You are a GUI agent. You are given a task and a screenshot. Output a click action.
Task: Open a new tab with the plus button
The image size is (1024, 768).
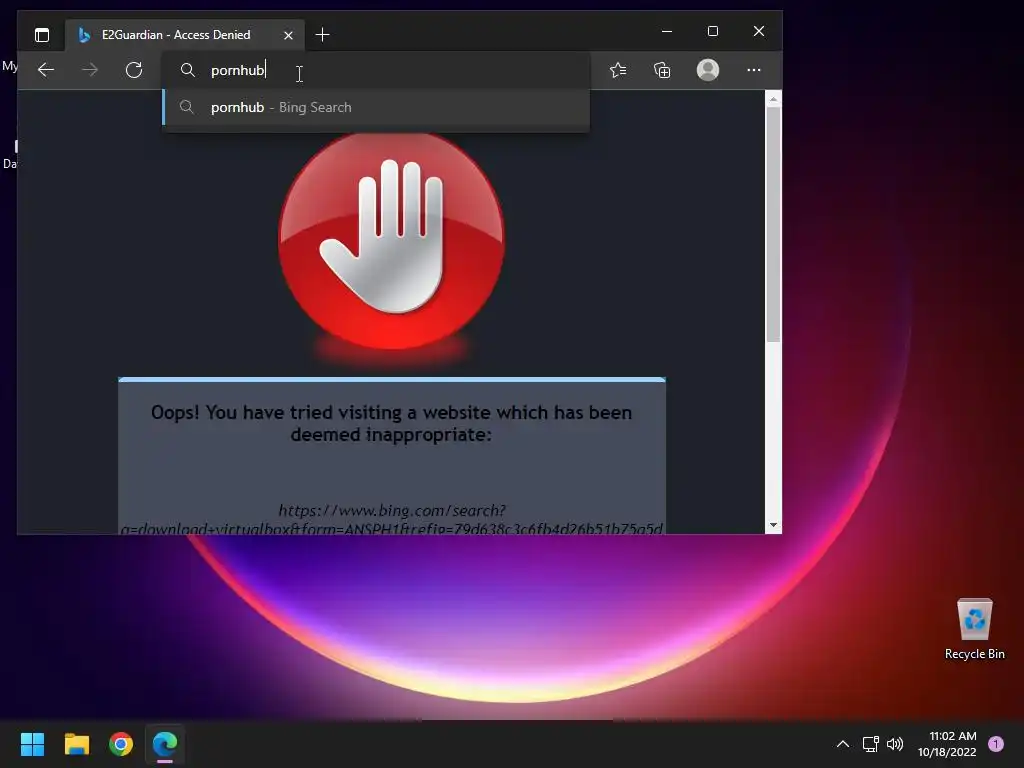[x=322, y=35]
